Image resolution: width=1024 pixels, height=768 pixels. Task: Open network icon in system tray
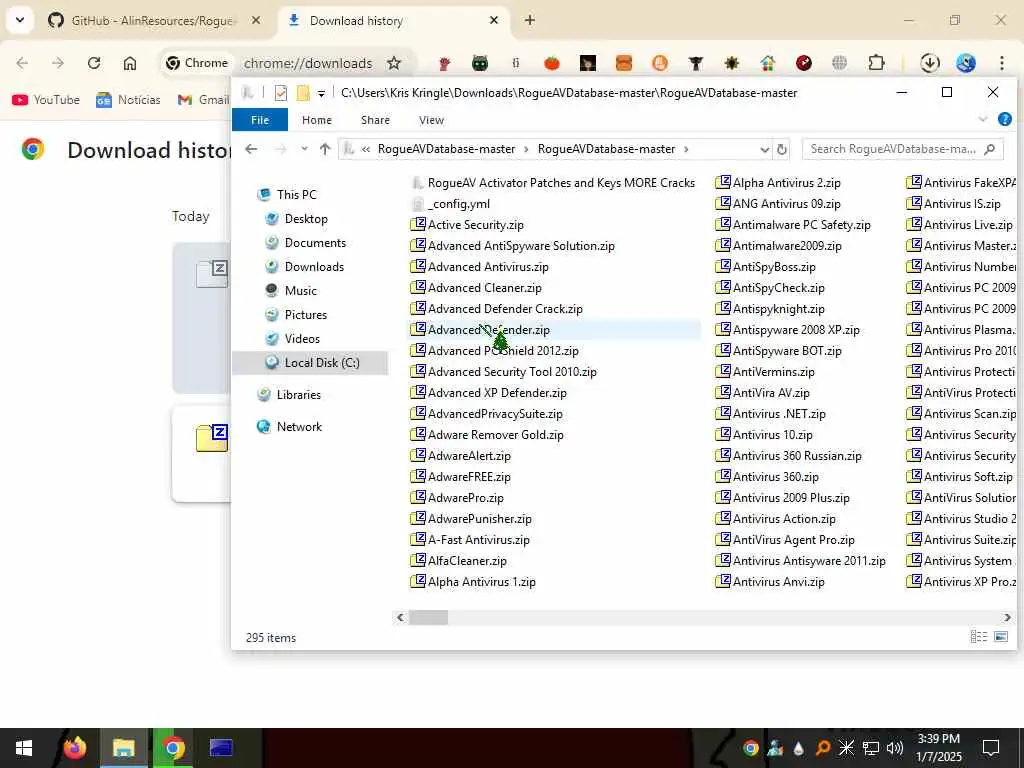871,748
